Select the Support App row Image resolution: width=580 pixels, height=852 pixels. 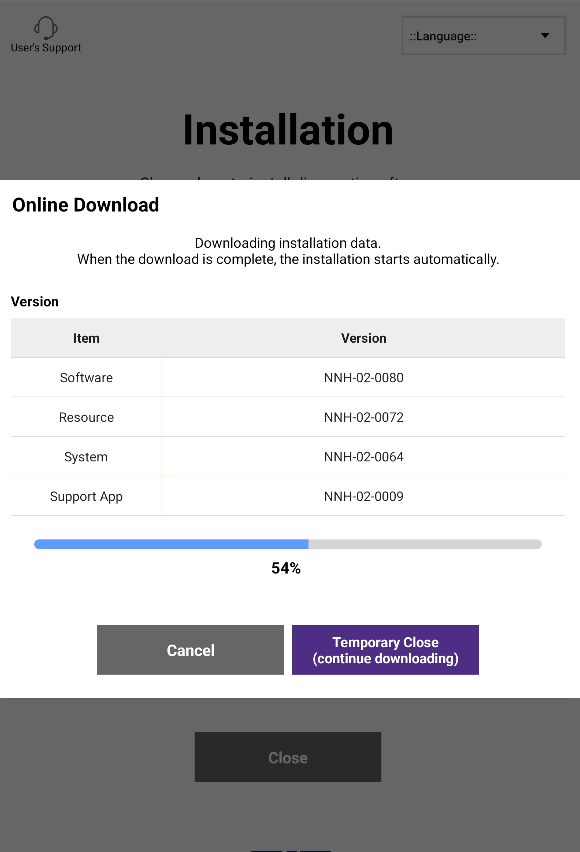coord(288,496)
